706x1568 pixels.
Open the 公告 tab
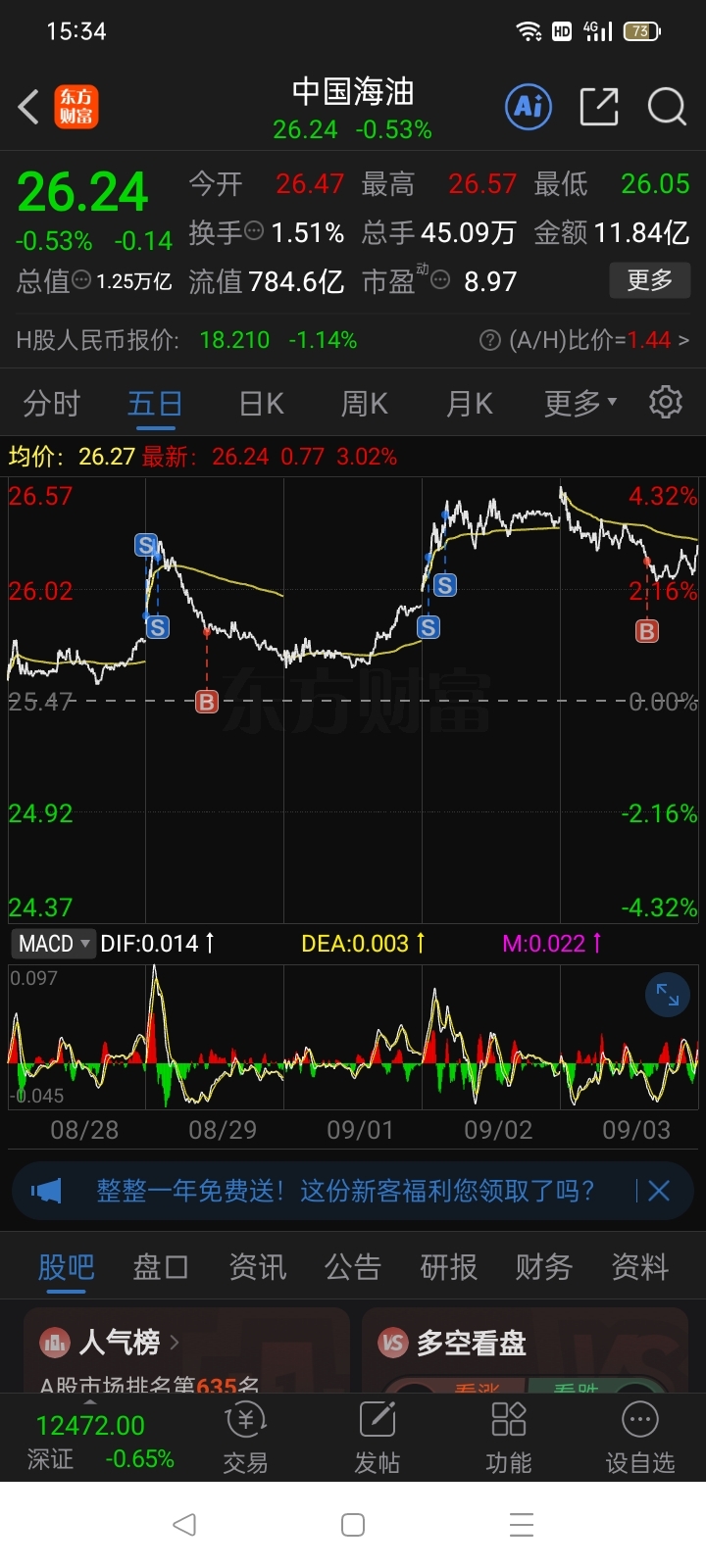point(353,1267)
